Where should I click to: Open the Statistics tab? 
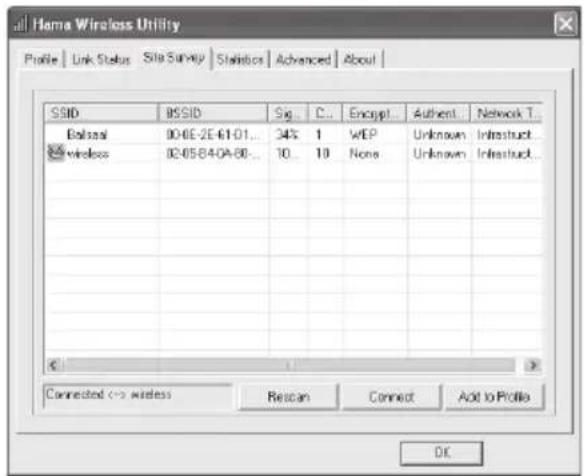click(240, 59)
